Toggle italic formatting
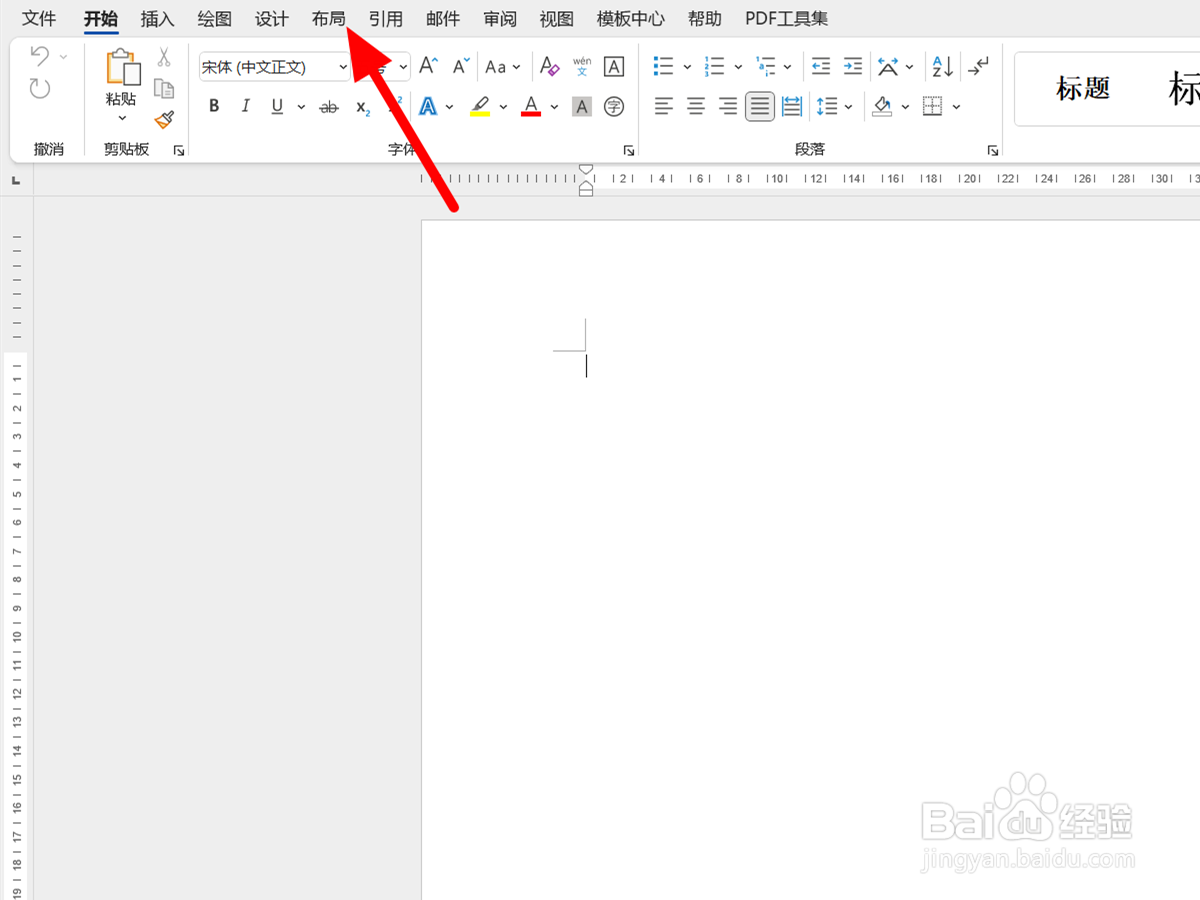Viewport: 1200px width, 900px height. point(245,106)
